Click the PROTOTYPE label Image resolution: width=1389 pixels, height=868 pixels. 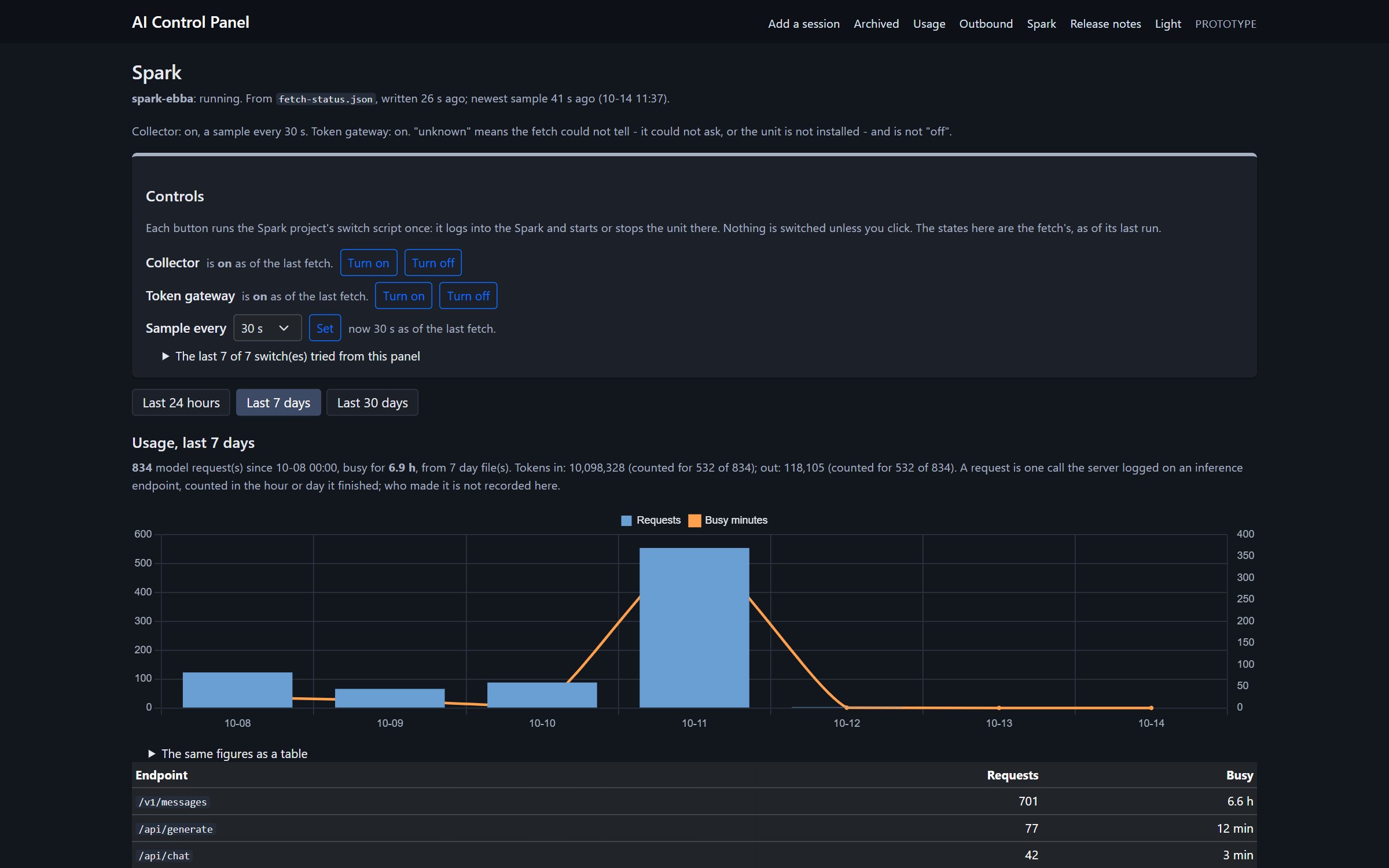(x=1225, y=24)
